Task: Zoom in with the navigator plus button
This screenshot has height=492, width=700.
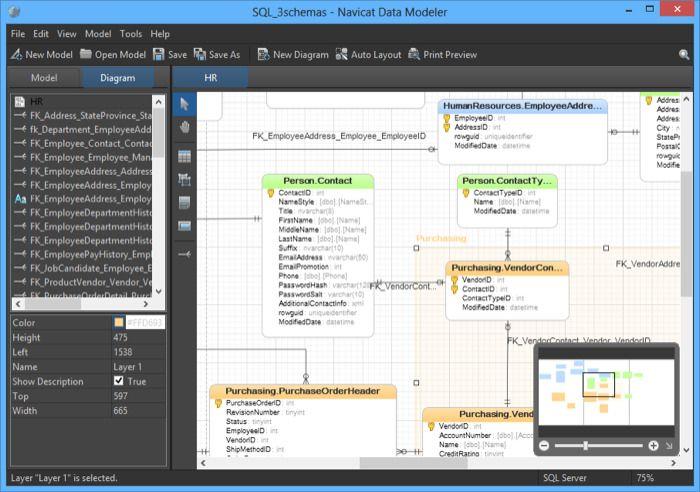Action: point(653,446)
